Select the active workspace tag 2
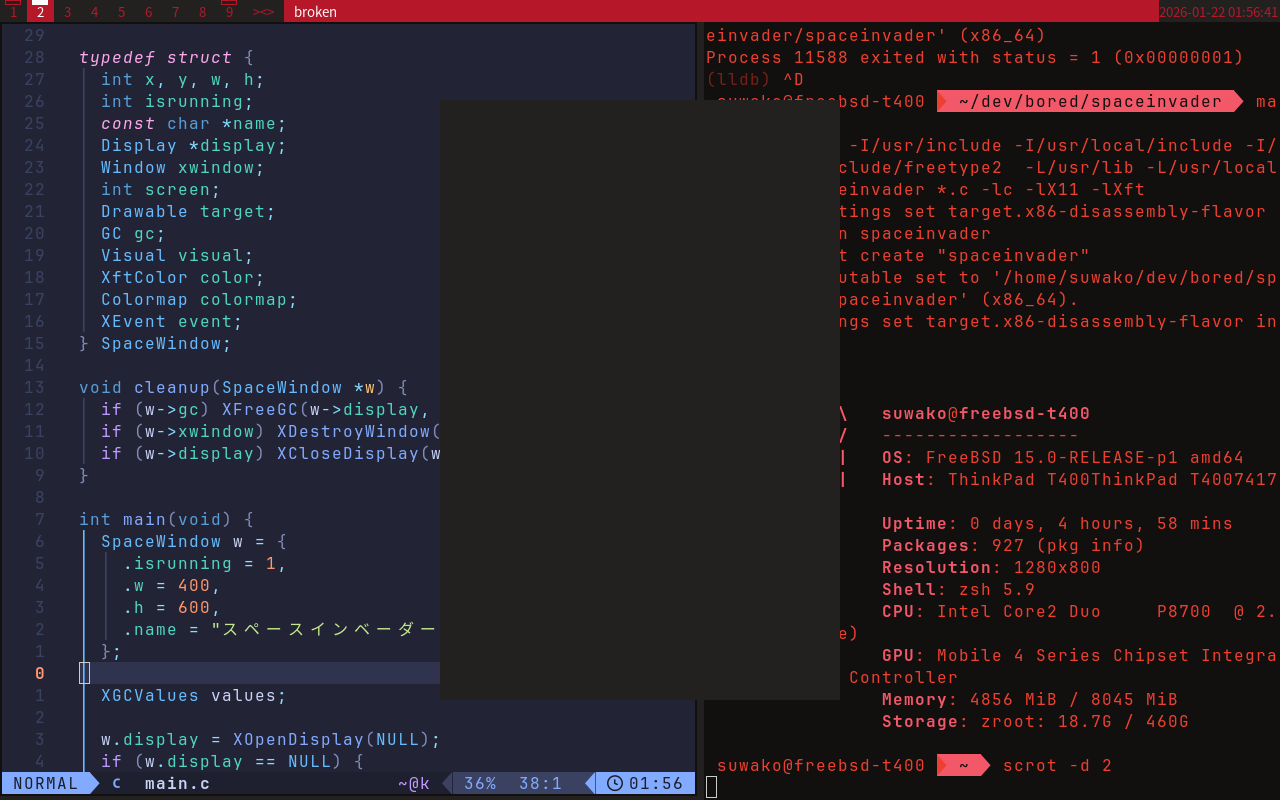 tap(40, 12)
